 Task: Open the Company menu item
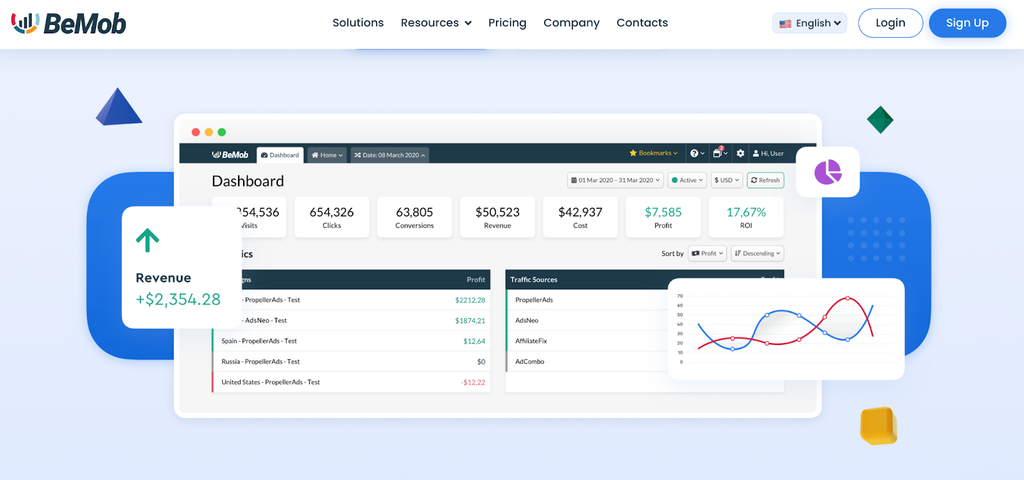(571, 23)
